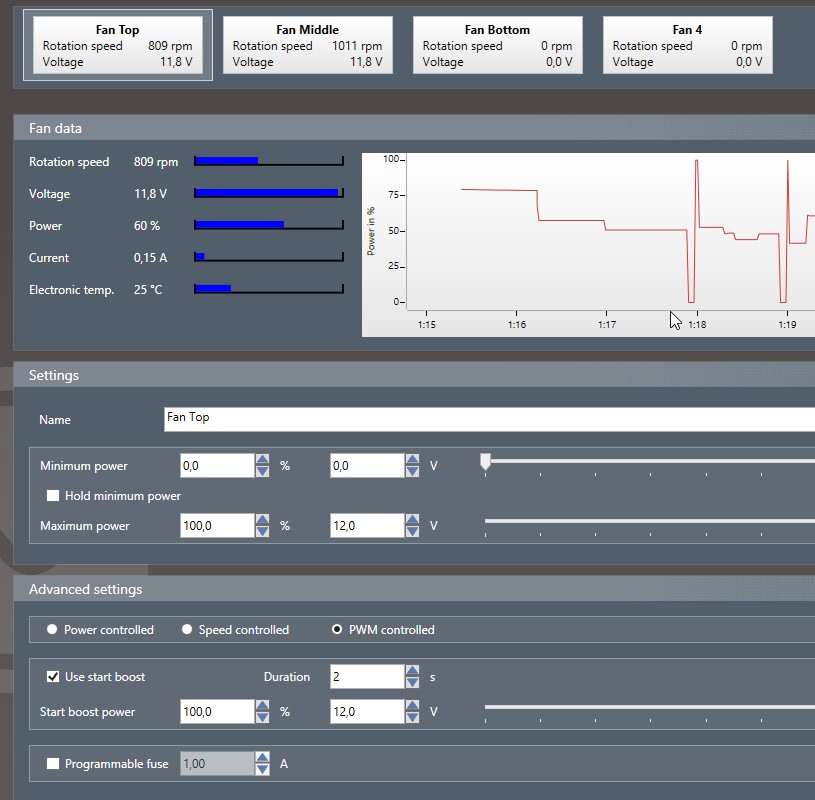Increase start boost Duration with up arrow
This screenshot has height=800, width=815.
413,671
